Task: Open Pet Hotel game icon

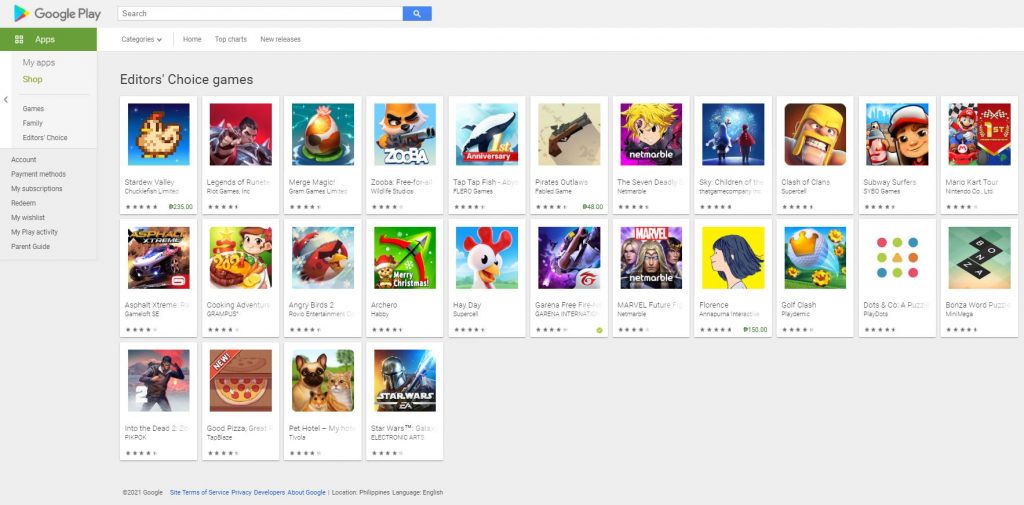Action: (x=323, y=380)
